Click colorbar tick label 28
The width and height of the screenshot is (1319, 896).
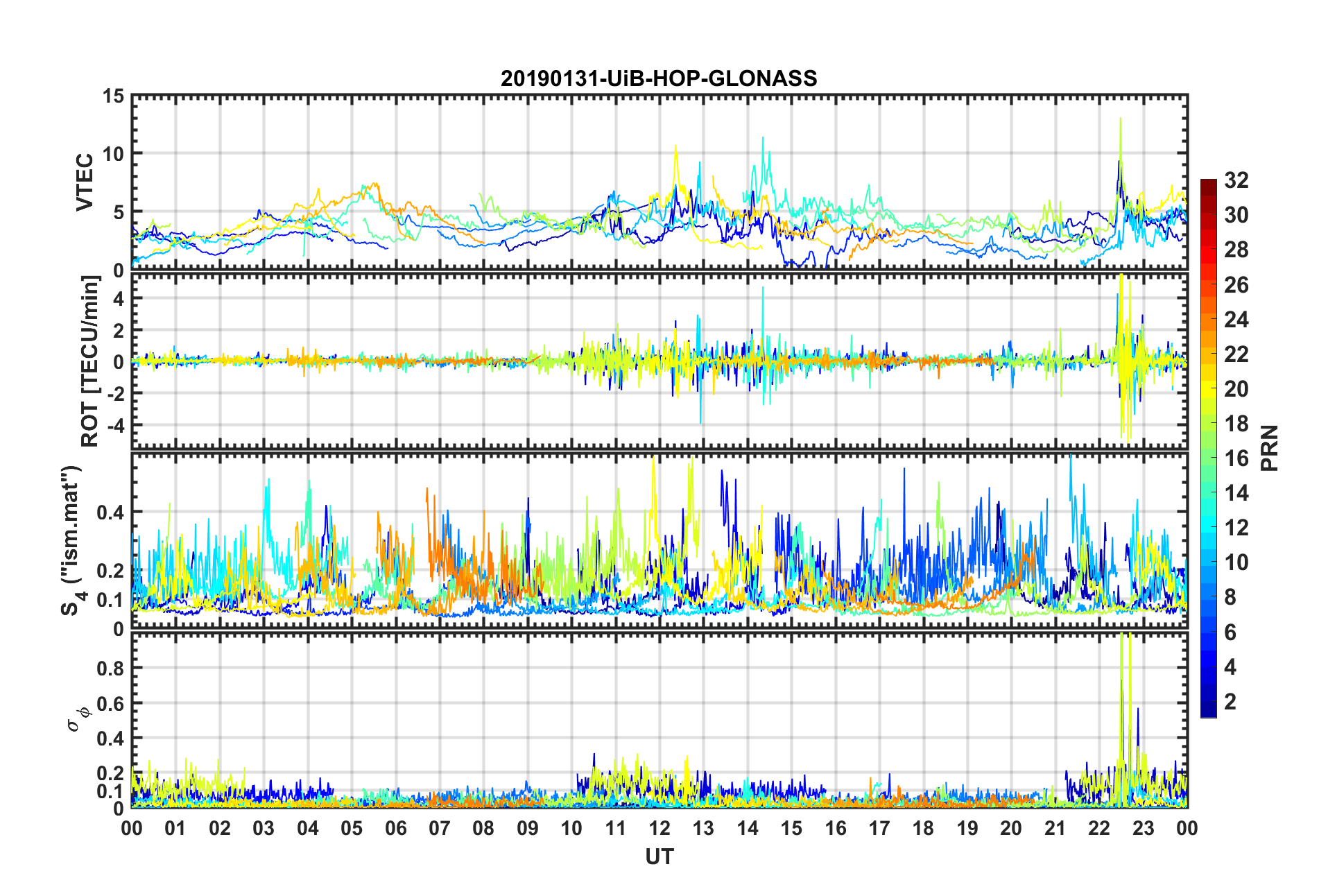[1236, 250]
